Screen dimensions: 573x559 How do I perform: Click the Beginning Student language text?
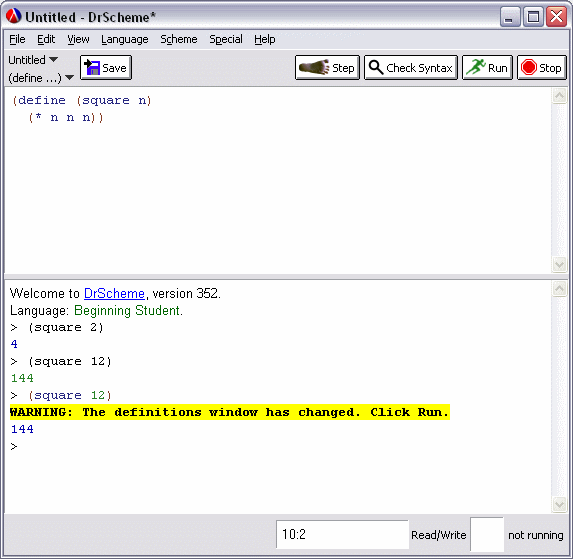[128, 311]
